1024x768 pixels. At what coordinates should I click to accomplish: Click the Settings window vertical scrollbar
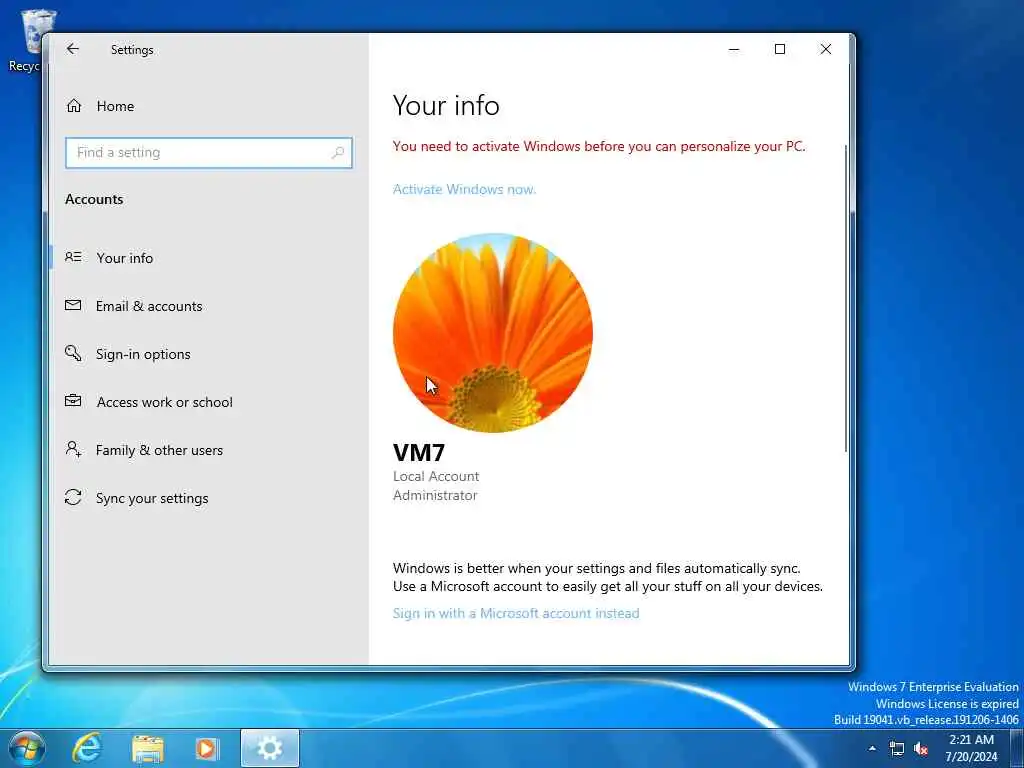(846, 297)
